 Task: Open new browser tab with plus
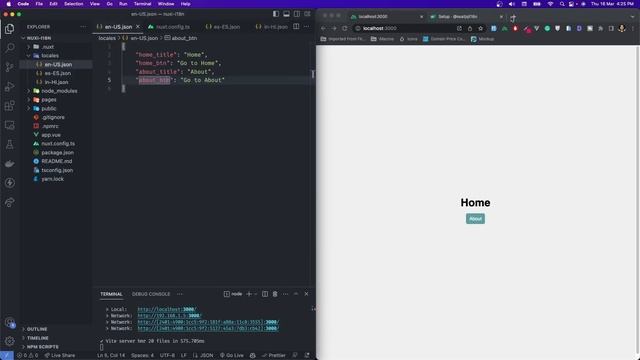tap(513, 17)
